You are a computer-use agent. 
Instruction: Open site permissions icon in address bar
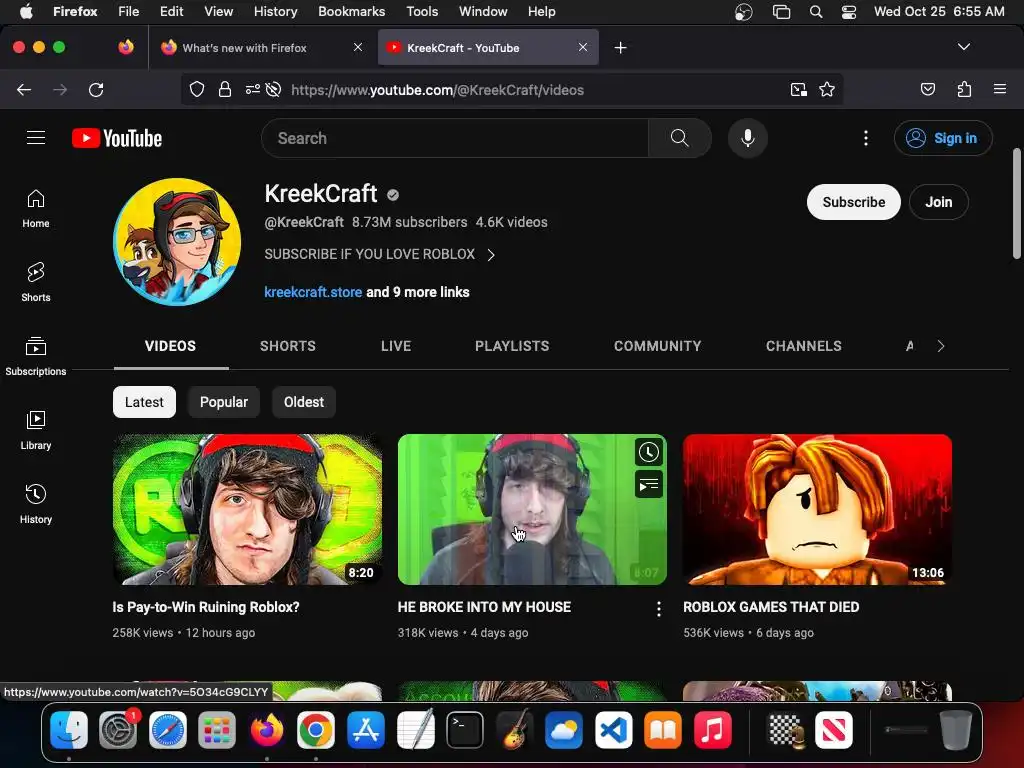(x=253, y=89)
